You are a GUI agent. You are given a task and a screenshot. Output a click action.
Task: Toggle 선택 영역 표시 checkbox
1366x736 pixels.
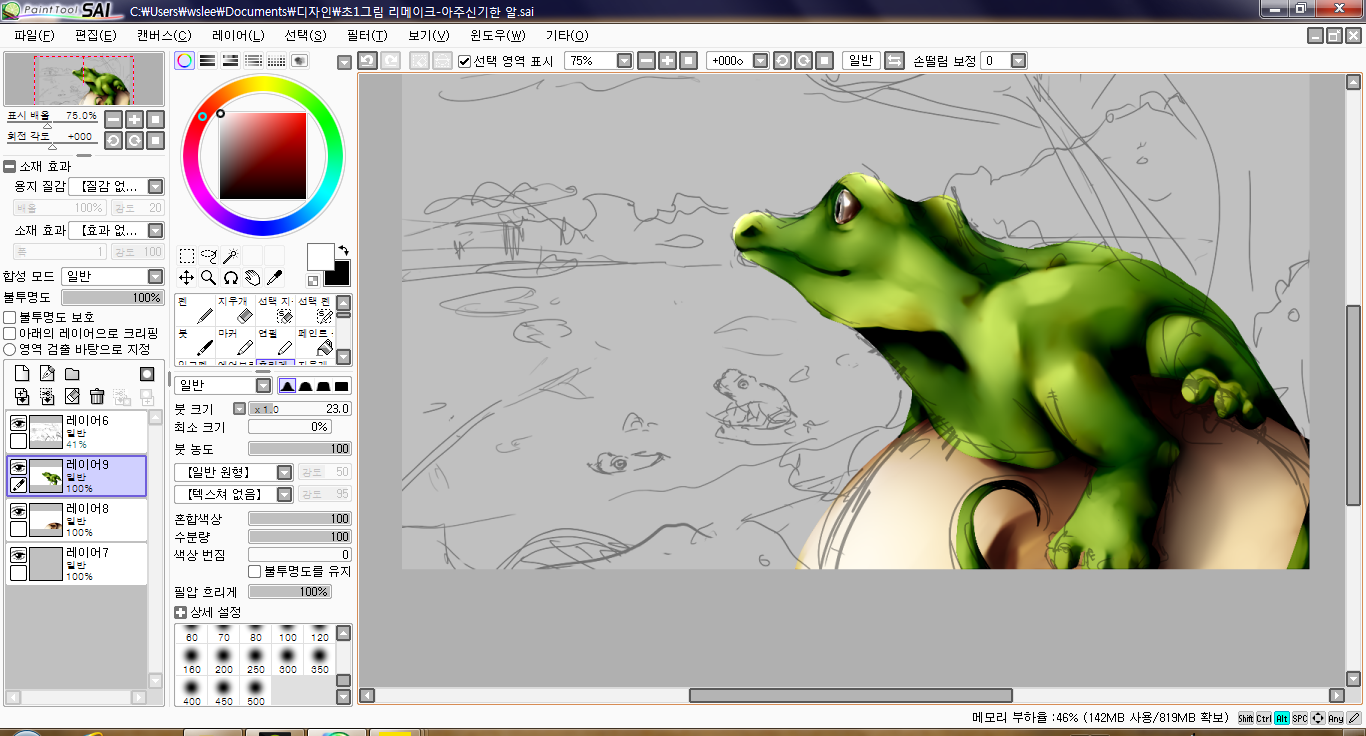(465, 61)
